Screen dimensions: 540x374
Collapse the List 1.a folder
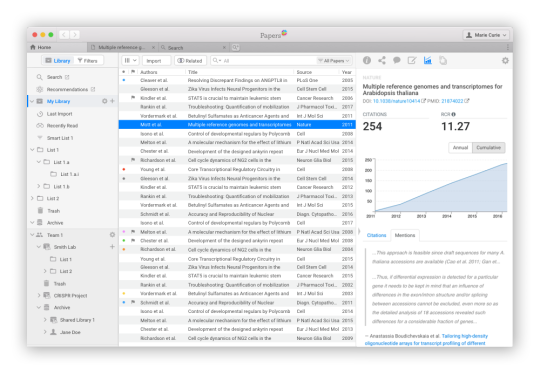[x=39, y=162]
